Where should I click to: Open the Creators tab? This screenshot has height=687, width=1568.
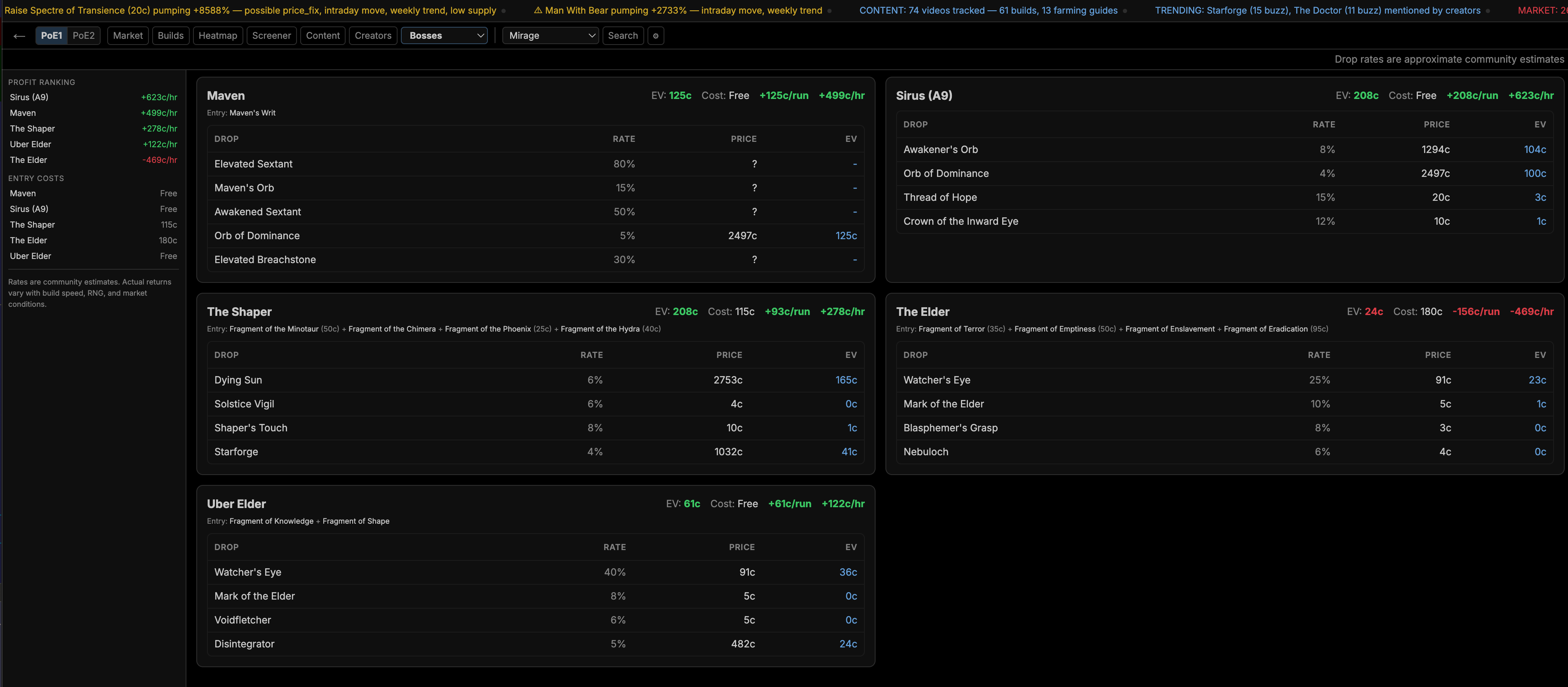click(x=373, y=36)
